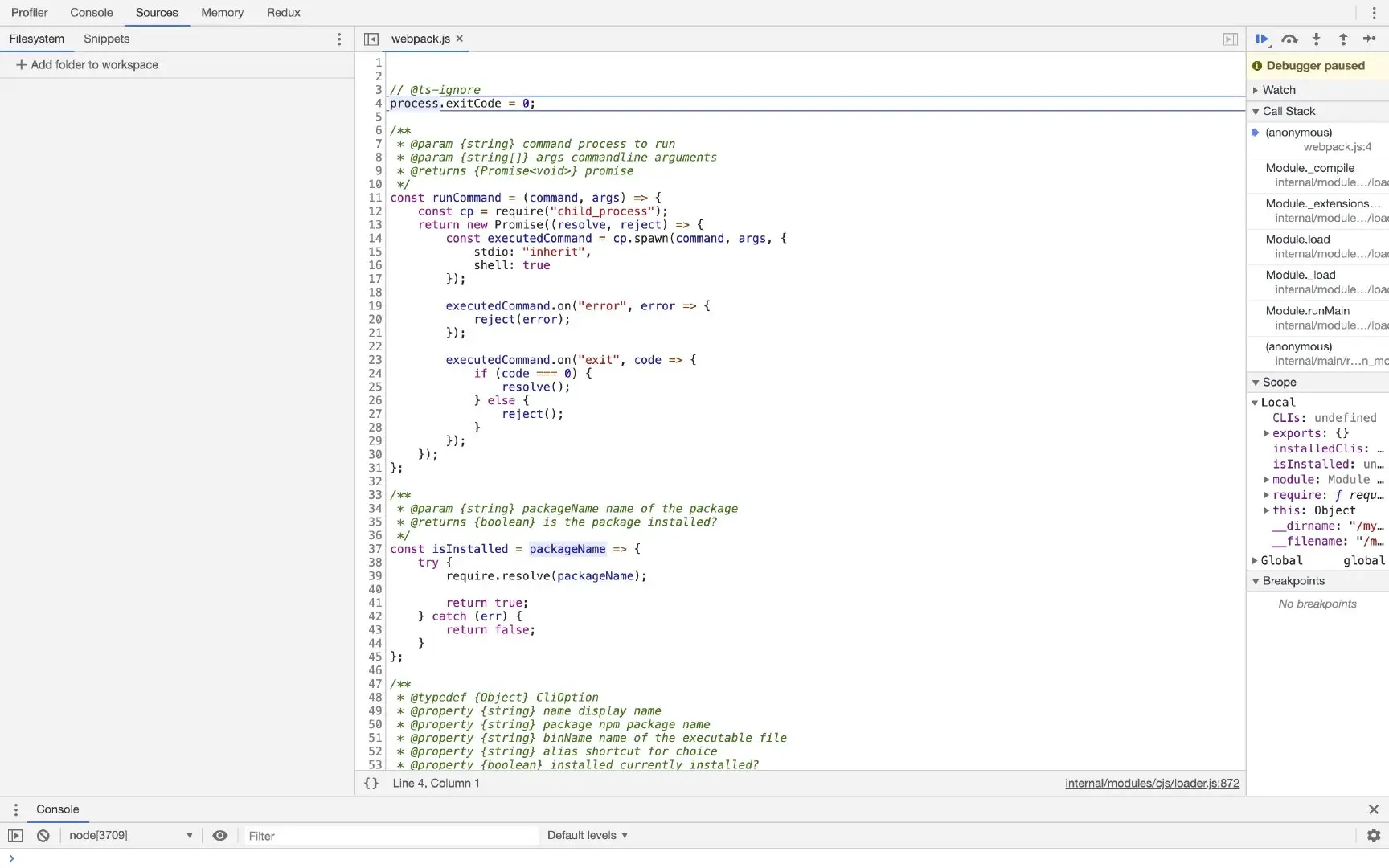
Task: Close the Console drawer
Action: click(1373, 809)
